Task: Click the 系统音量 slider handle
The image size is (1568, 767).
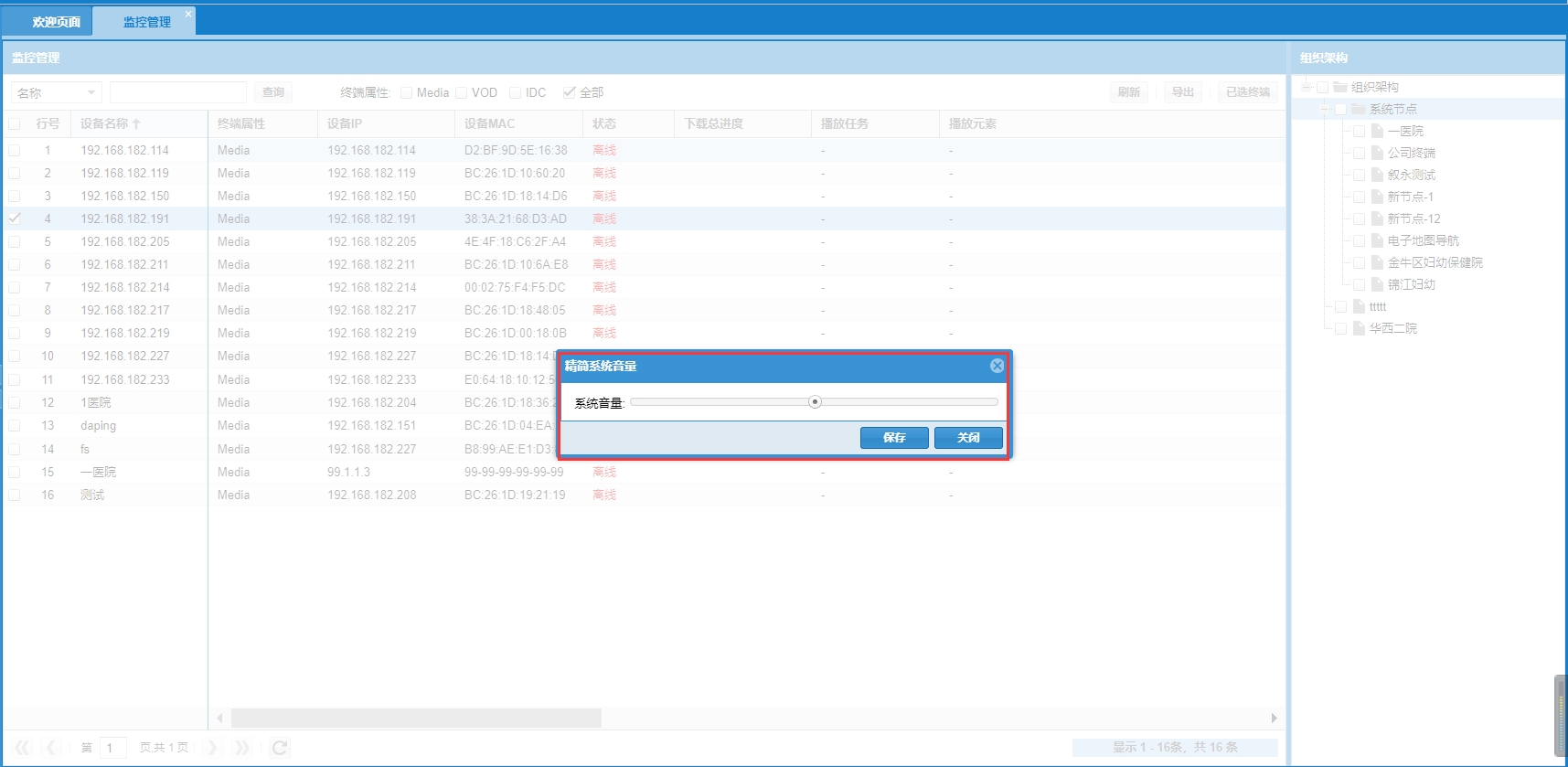Action: point(815,401)
